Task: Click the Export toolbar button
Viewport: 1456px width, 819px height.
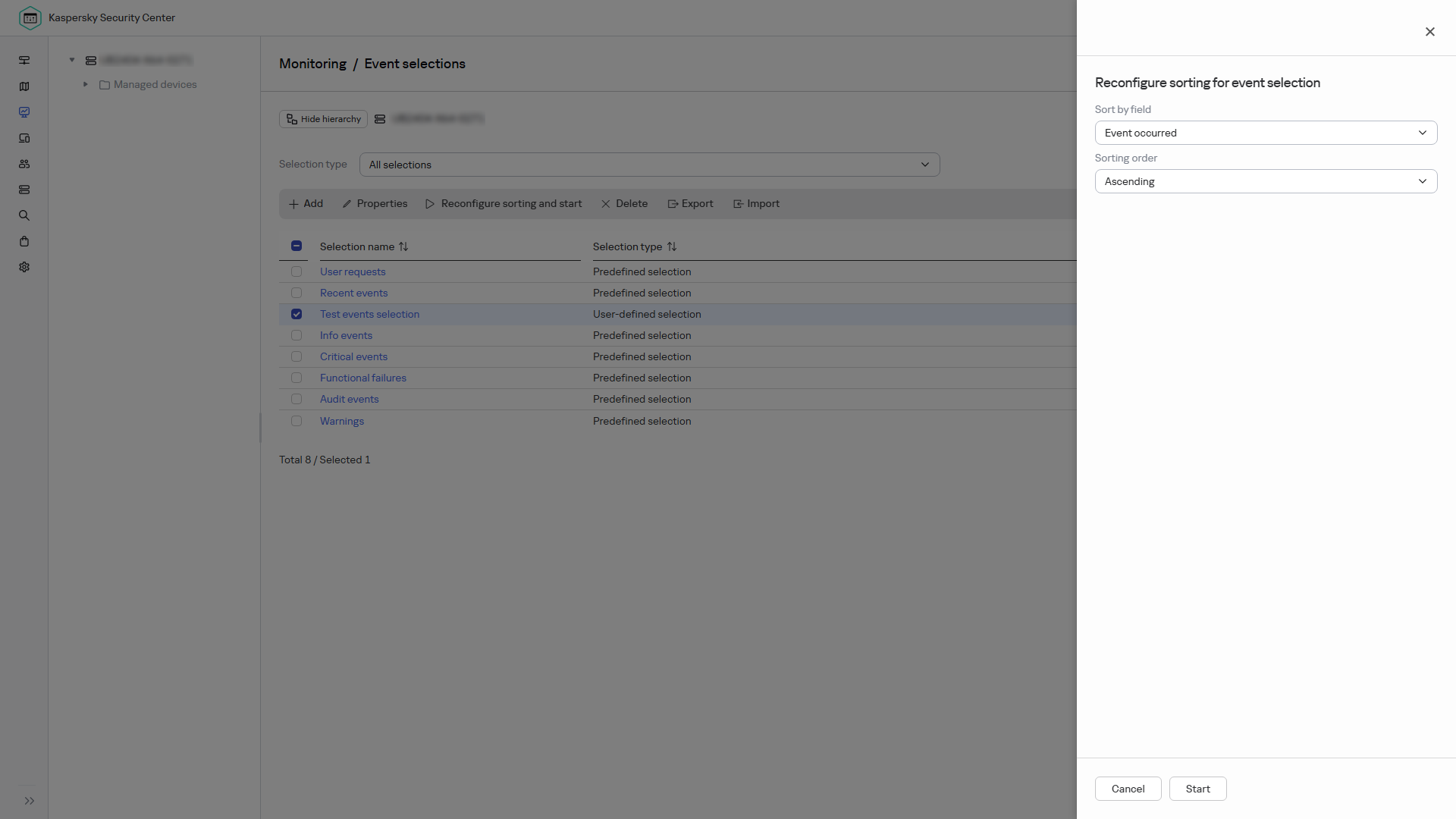Action: (690, 204)
